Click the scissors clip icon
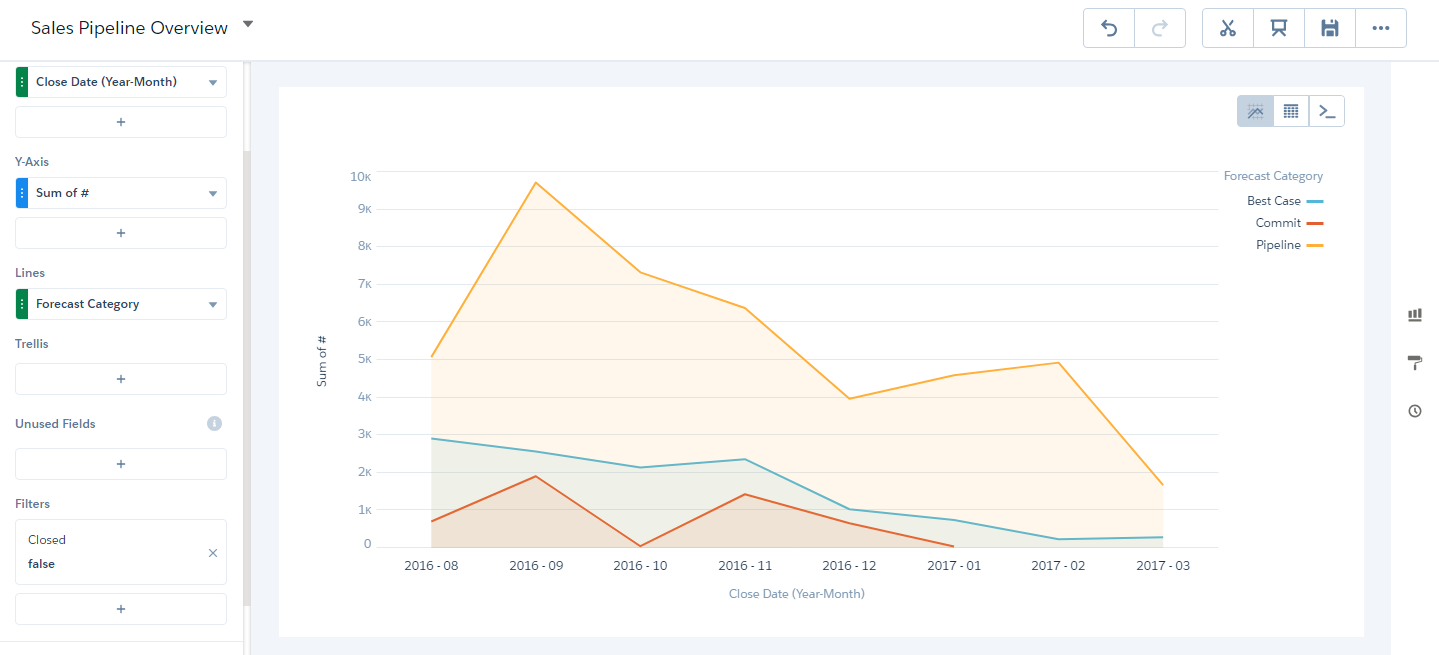1439x655 pixels. 1228,28
